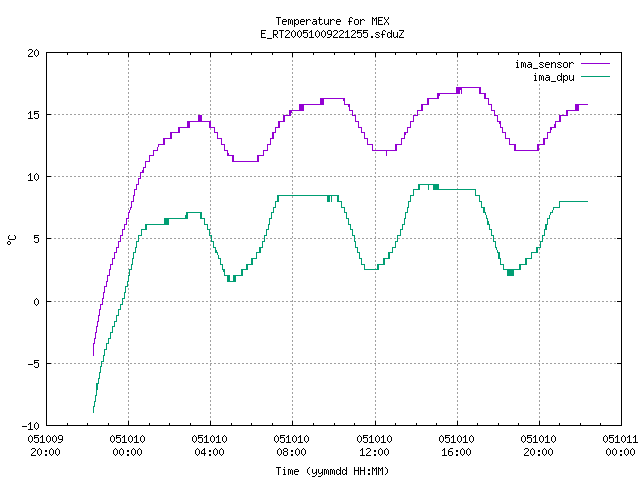Click the y-axis value -5

tap(31, 364)
